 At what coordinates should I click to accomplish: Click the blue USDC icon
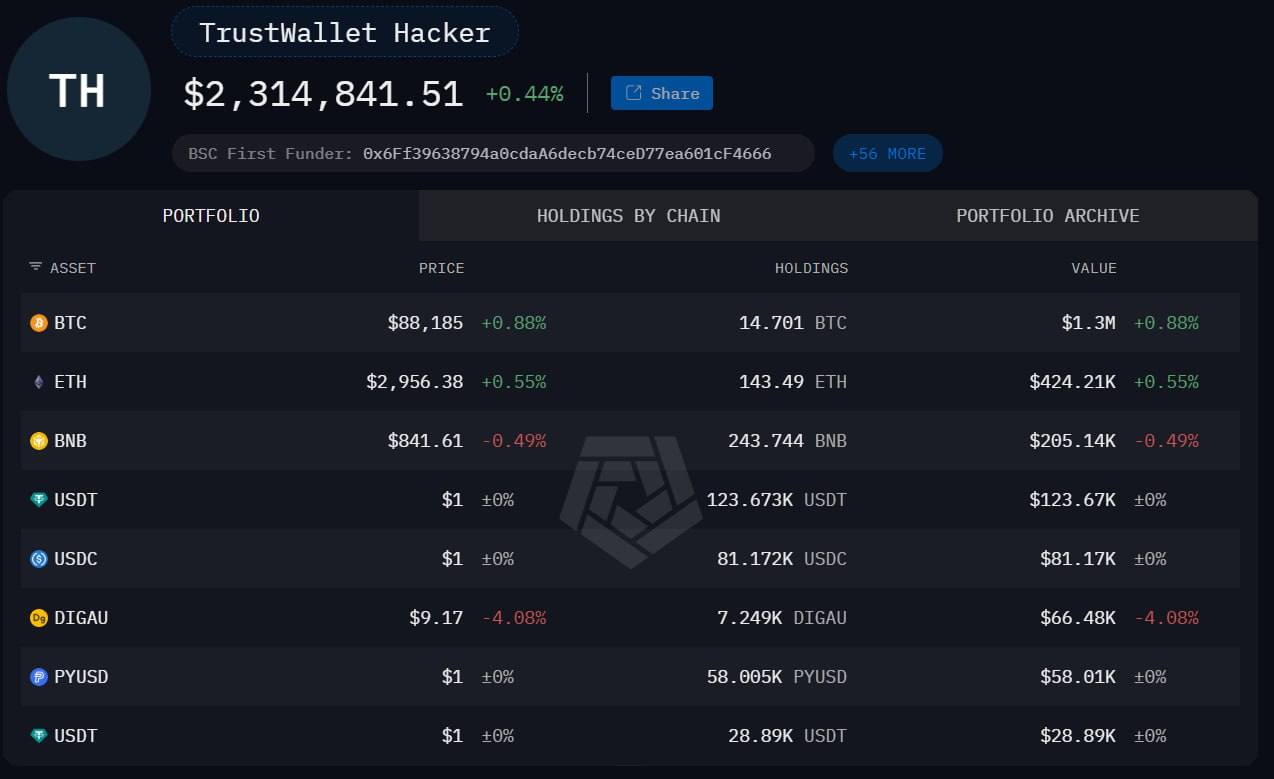[38, 558]
